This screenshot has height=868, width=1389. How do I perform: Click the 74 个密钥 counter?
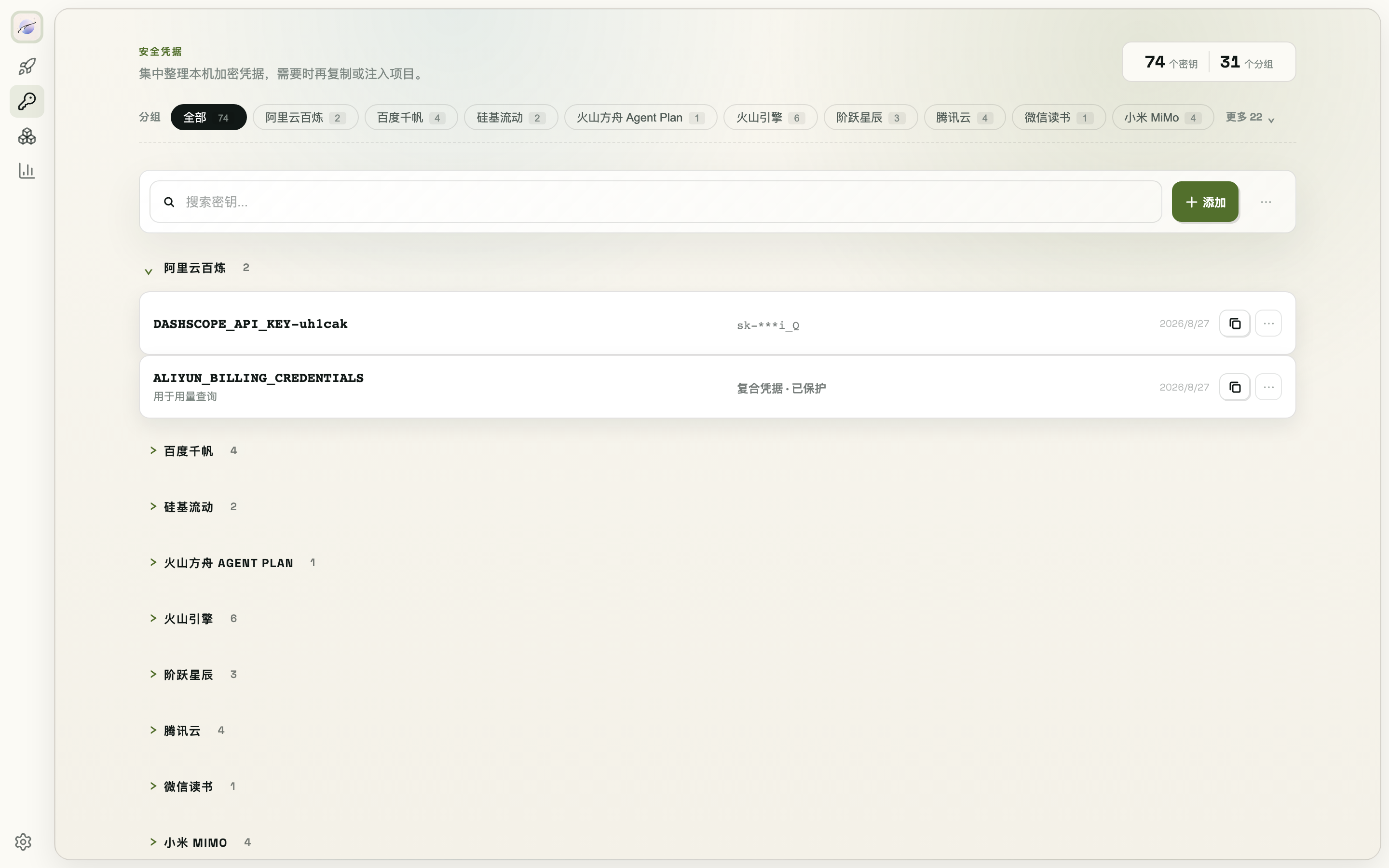1171,62
